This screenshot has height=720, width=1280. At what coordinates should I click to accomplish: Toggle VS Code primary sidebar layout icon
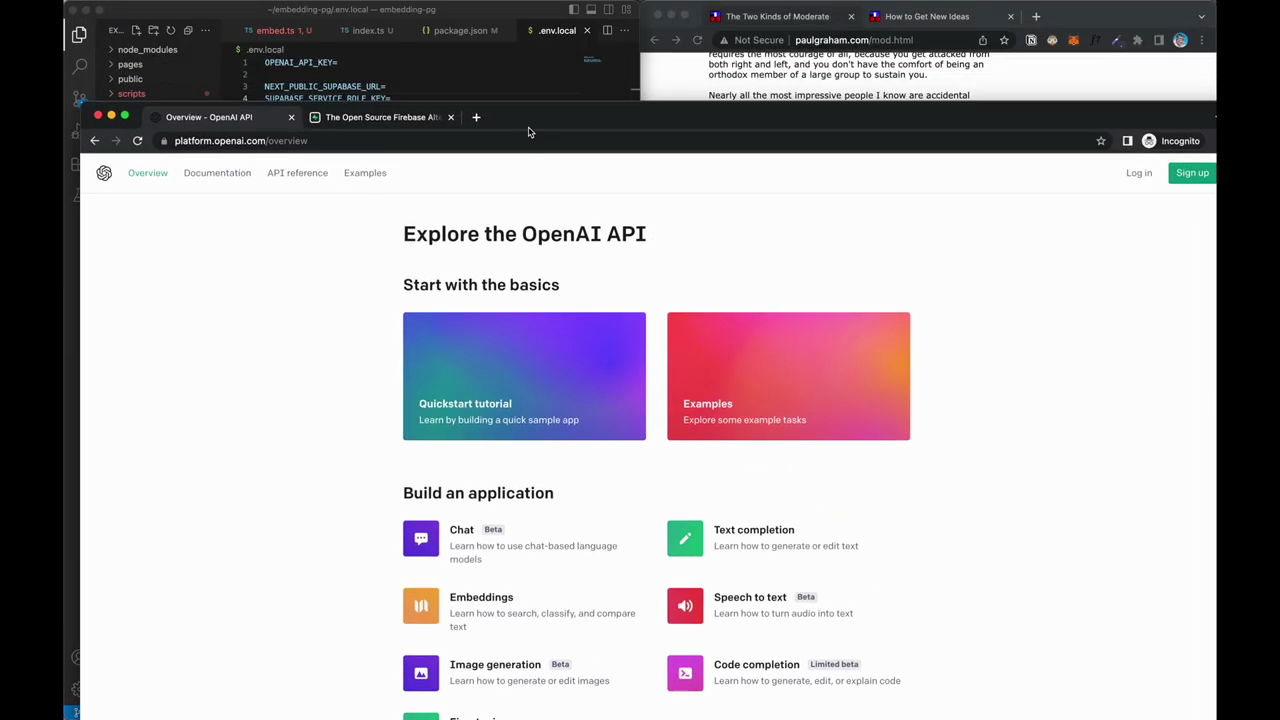pos(573,10)
